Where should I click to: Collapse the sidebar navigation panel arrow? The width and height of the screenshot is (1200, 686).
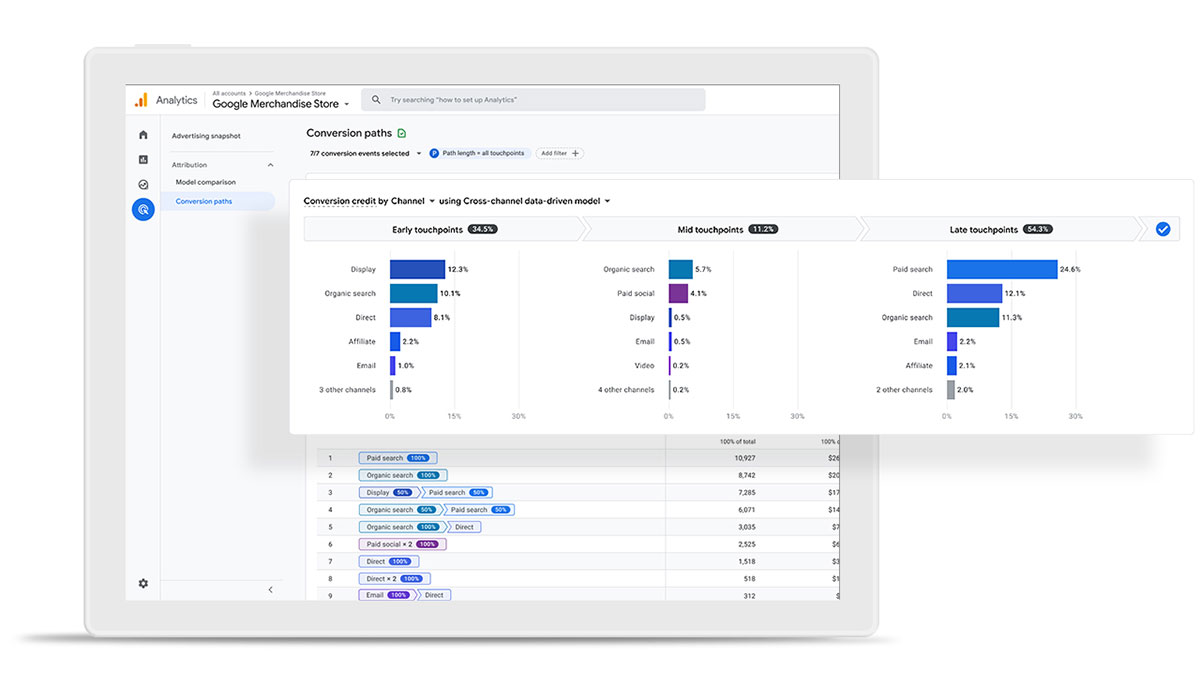[270, 590]
